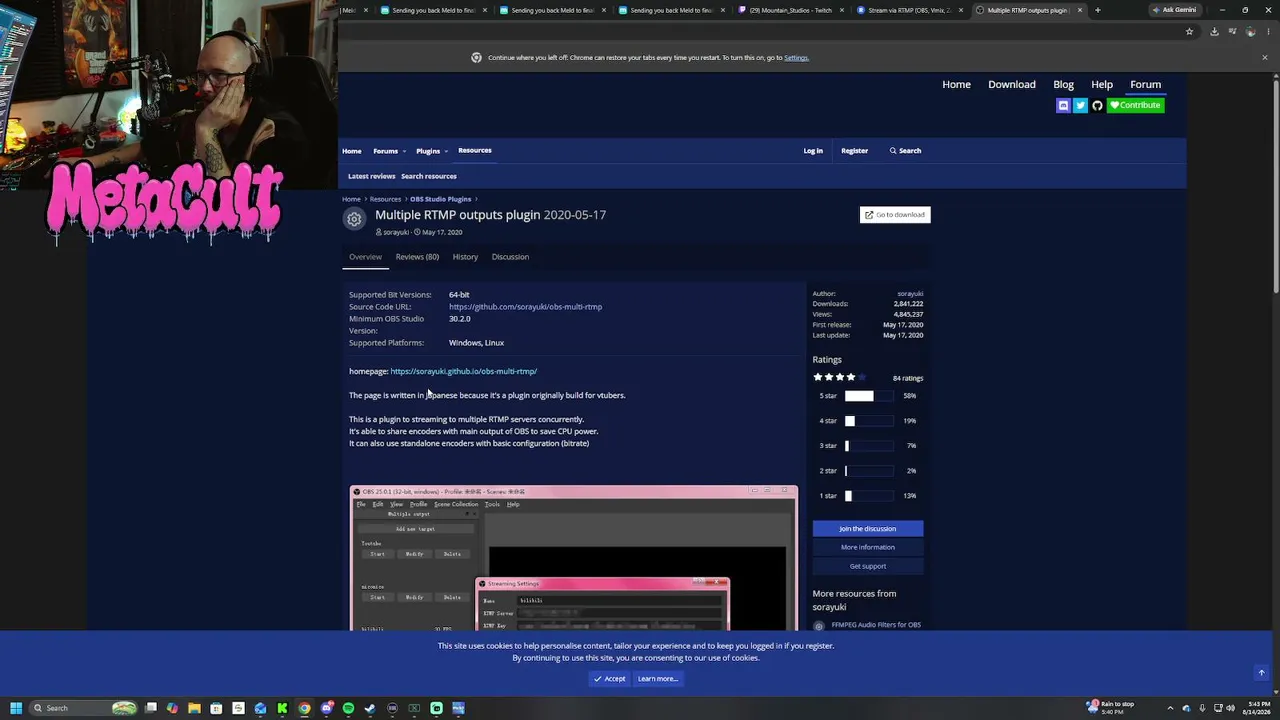Open the Blog page link

[1063, 84]
